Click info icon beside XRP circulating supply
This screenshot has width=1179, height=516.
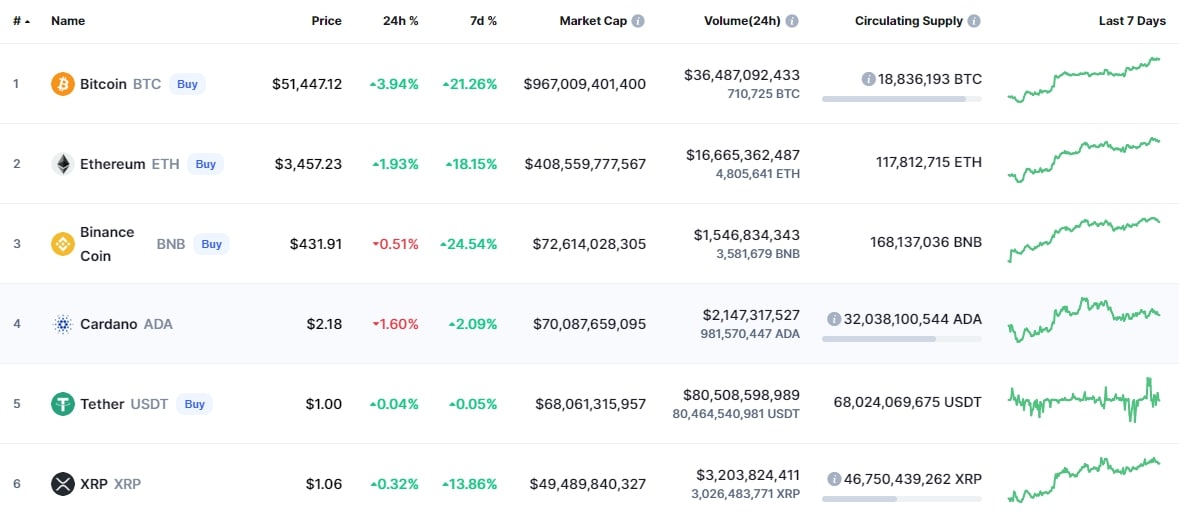(x=834, y=478)
